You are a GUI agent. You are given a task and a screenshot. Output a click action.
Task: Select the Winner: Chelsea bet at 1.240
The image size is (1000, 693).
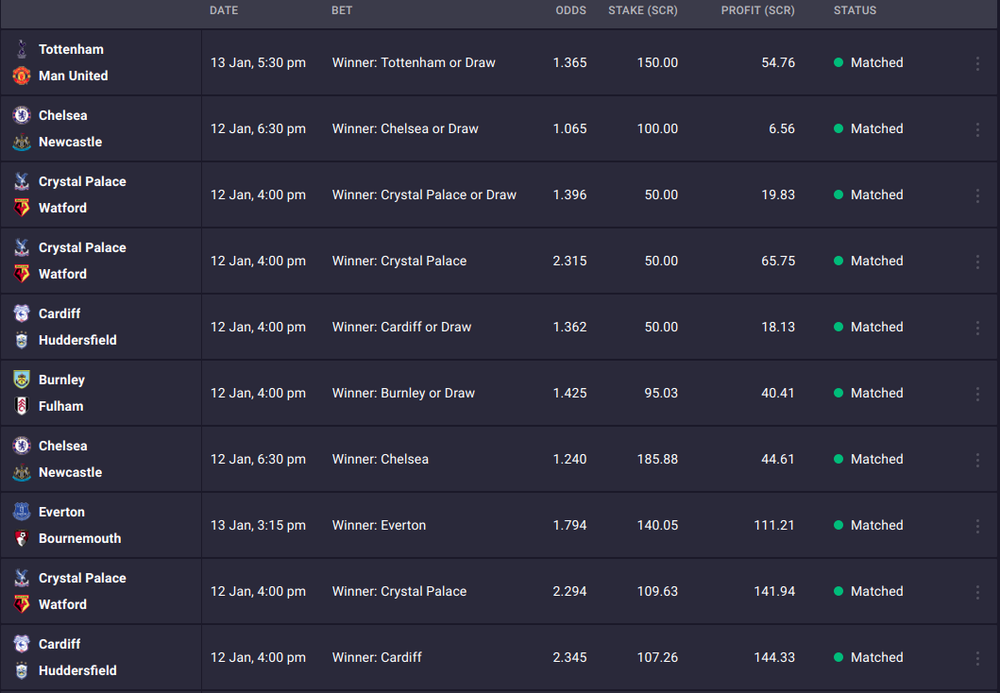pos(500,459)
